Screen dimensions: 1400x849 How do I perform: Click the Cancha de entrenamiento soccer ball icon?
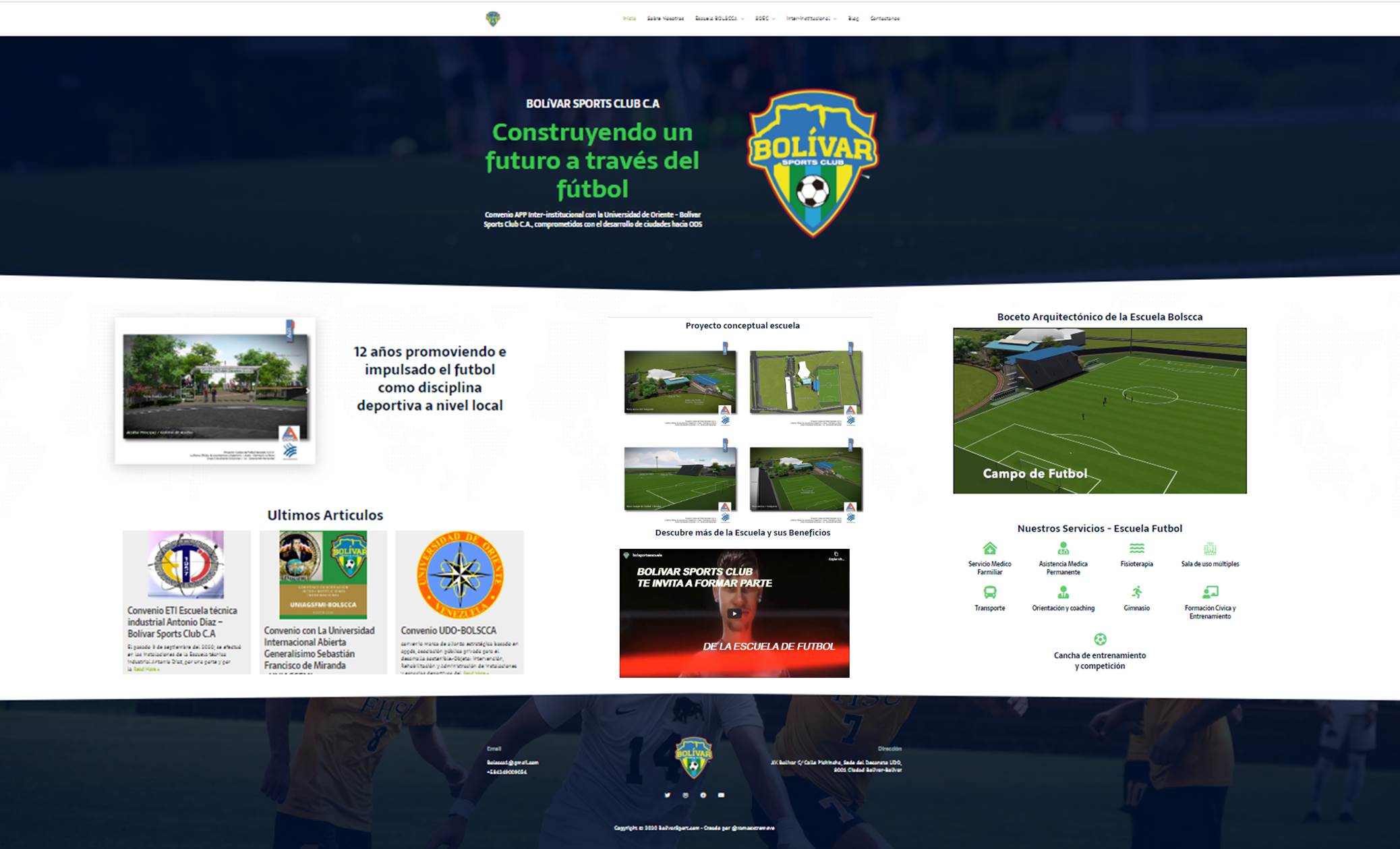coord(1100,639)
